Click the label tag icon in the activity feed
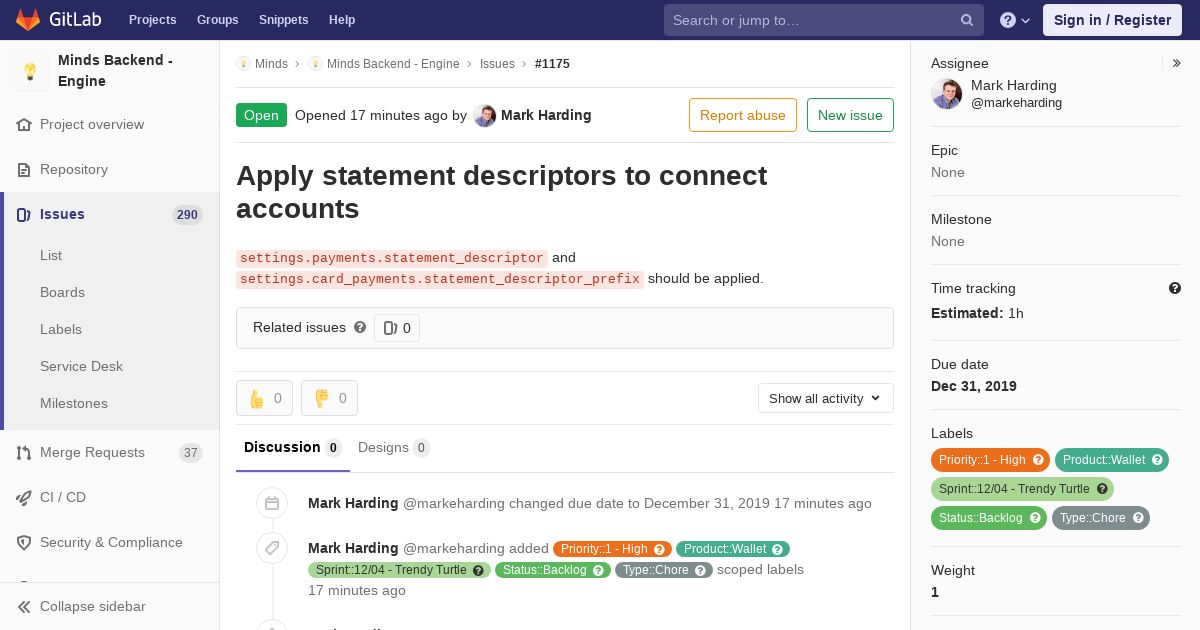This screenshot has height=630, width=1200. point(272,548)
